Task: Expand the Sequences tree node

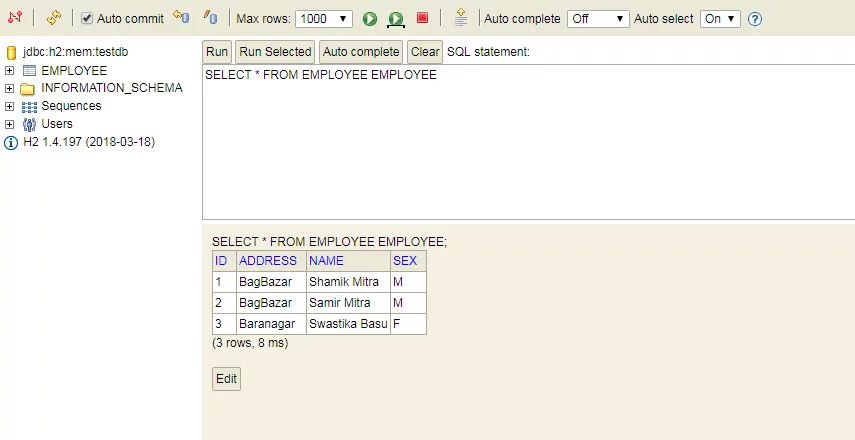Action: pyautogui.click(x=9, y=106)
